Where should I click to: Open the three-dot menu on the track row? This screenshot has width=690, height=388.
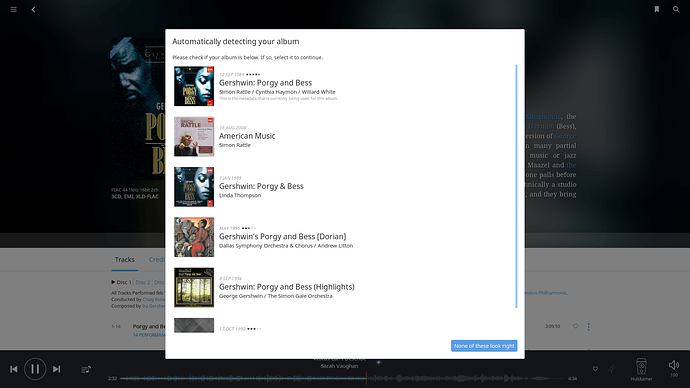tap(588, 326)
